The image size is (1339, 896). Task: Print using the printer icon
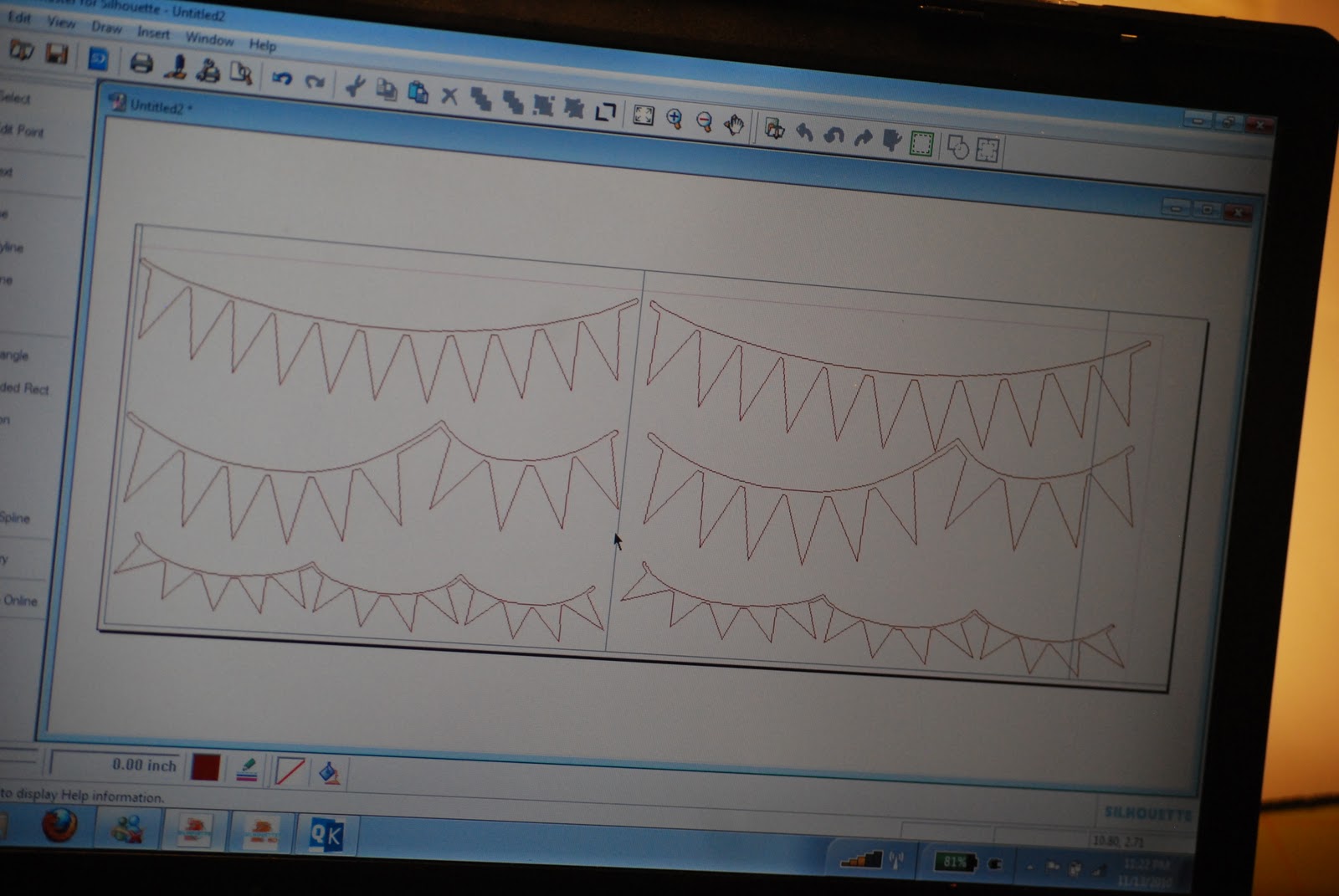(x=141, y=64)
